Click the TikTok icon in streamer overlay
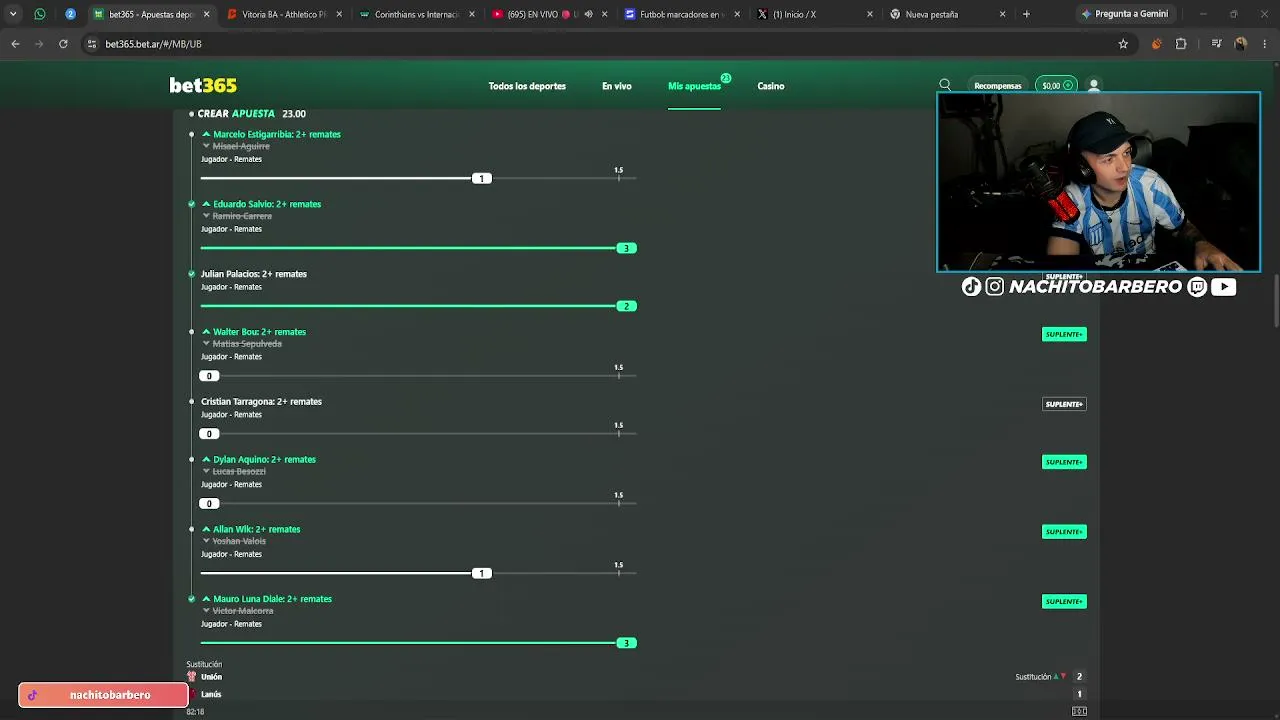 [x=971, y=287]
